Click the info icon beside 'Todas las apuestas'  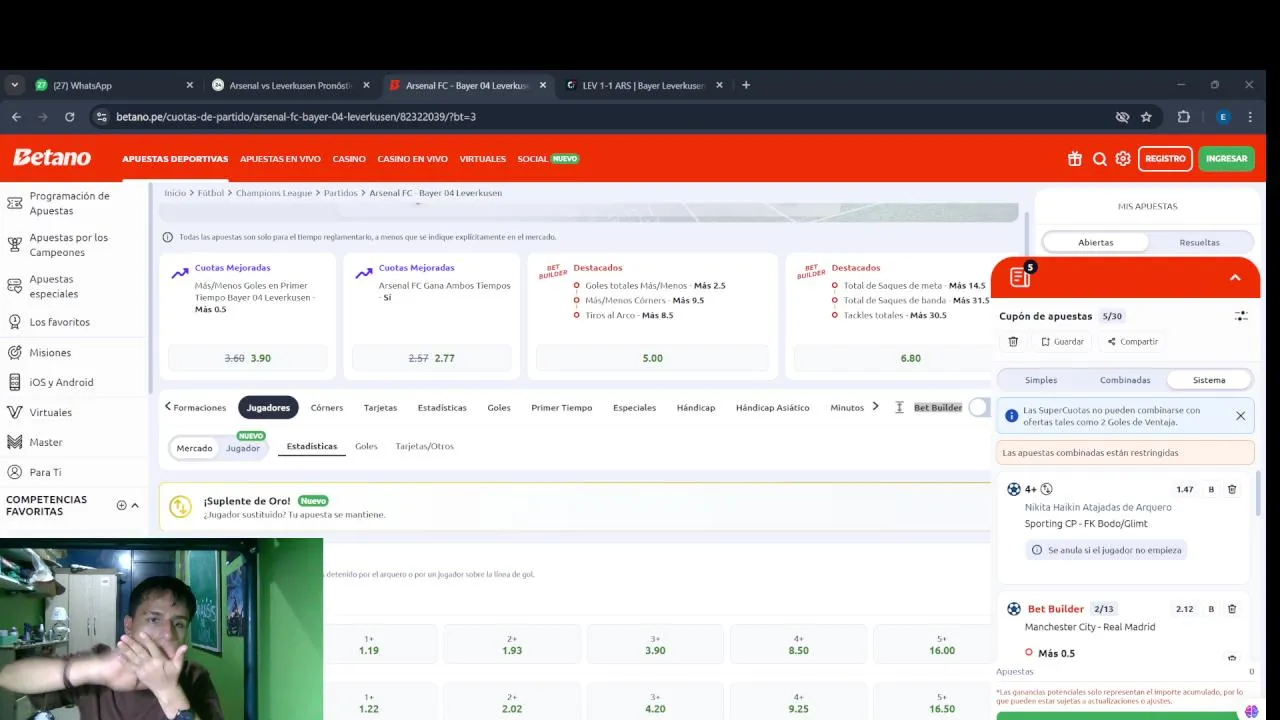[167, 237]
